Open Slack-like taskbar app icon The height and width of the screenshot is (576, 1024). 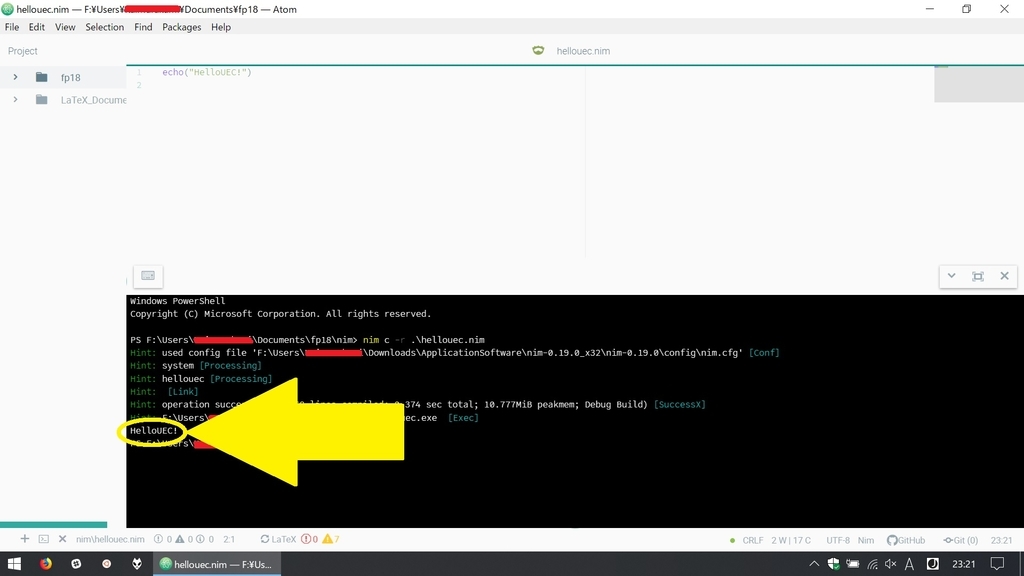(x=76, y=564)
